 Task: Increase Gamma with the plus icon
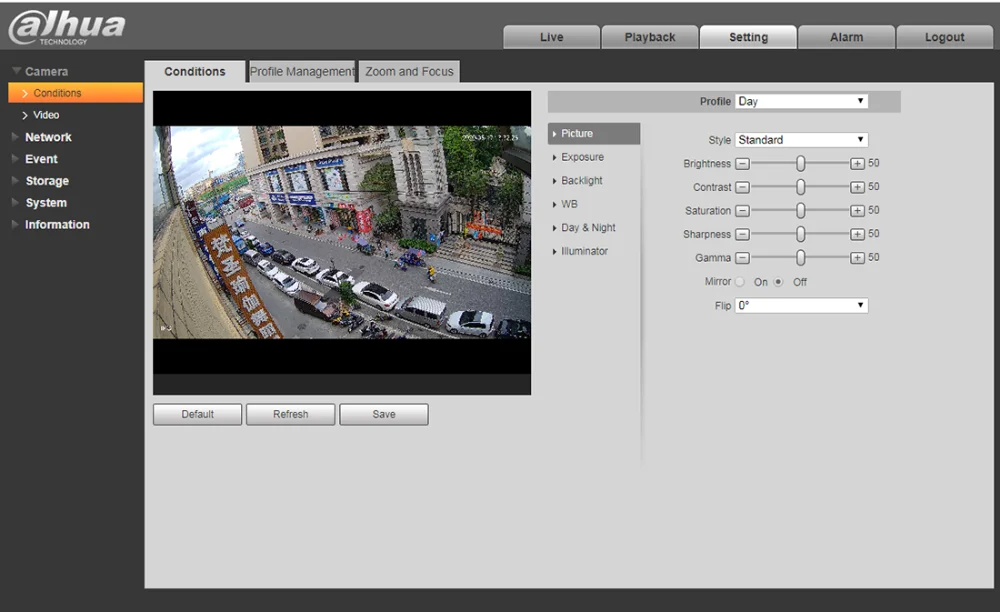(857, 258)
